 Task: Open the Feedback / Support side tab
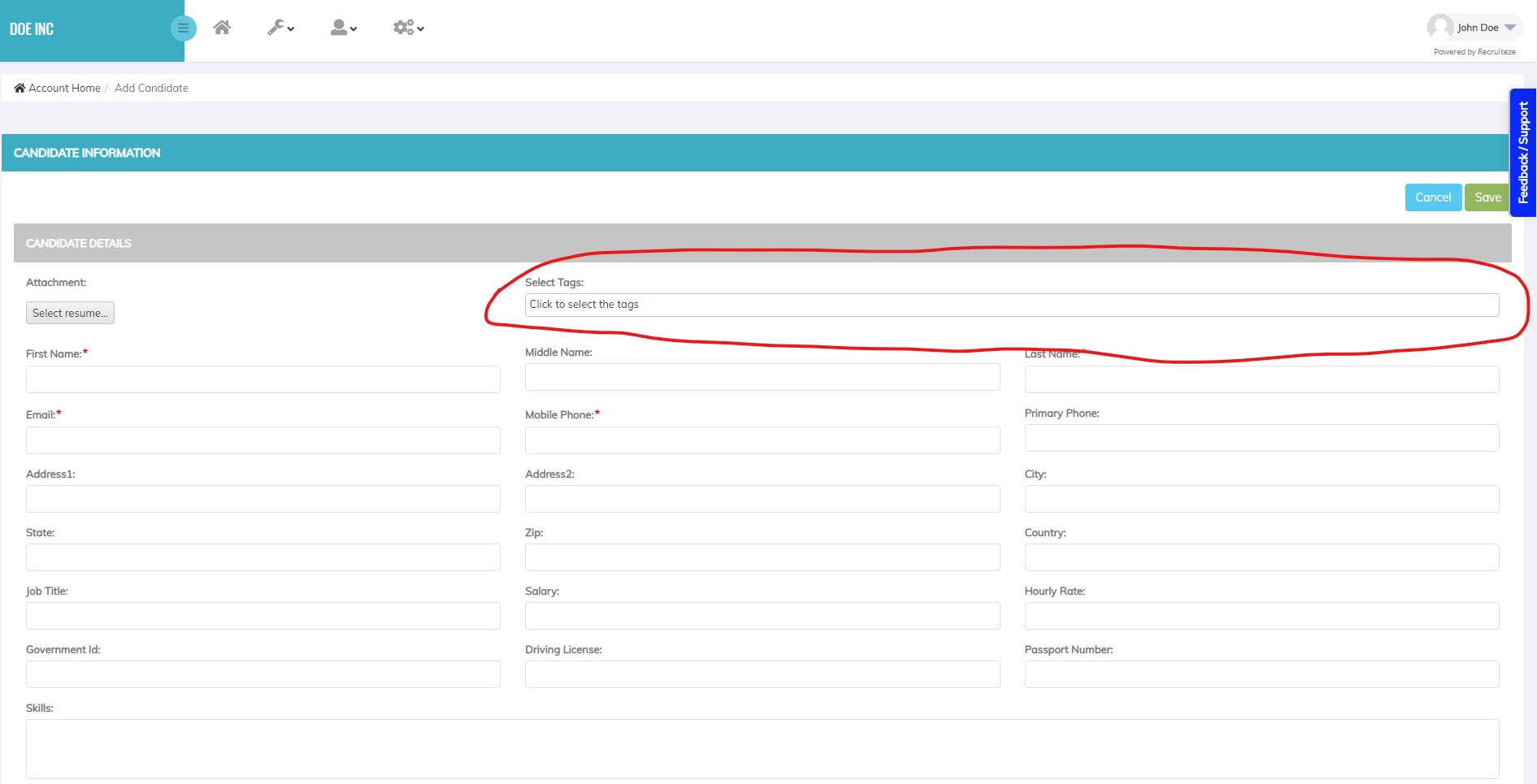click(x=1523, y=151)
